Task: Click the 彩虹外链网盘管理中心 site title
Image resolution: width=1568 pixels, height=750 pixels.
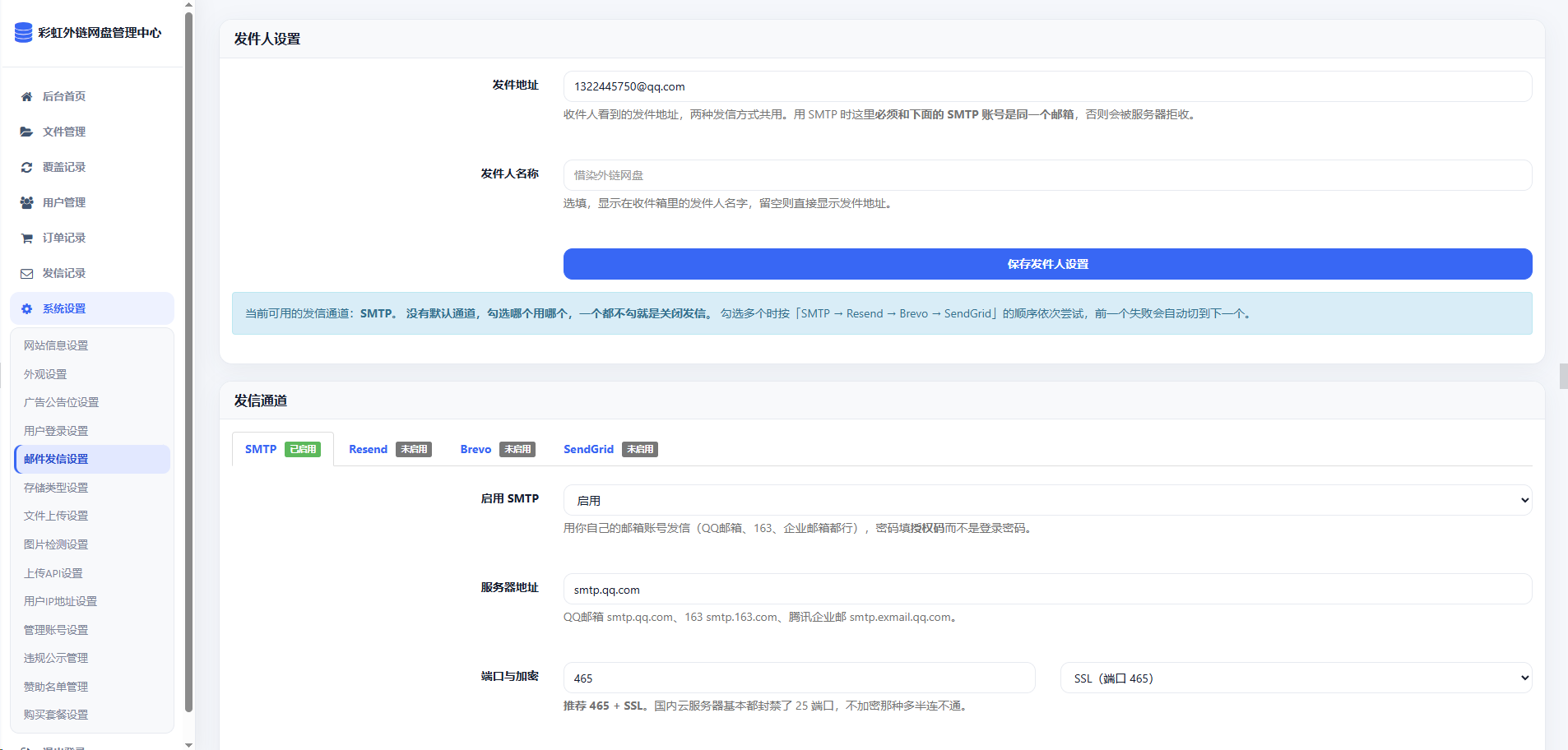Action: coord(100,33)
